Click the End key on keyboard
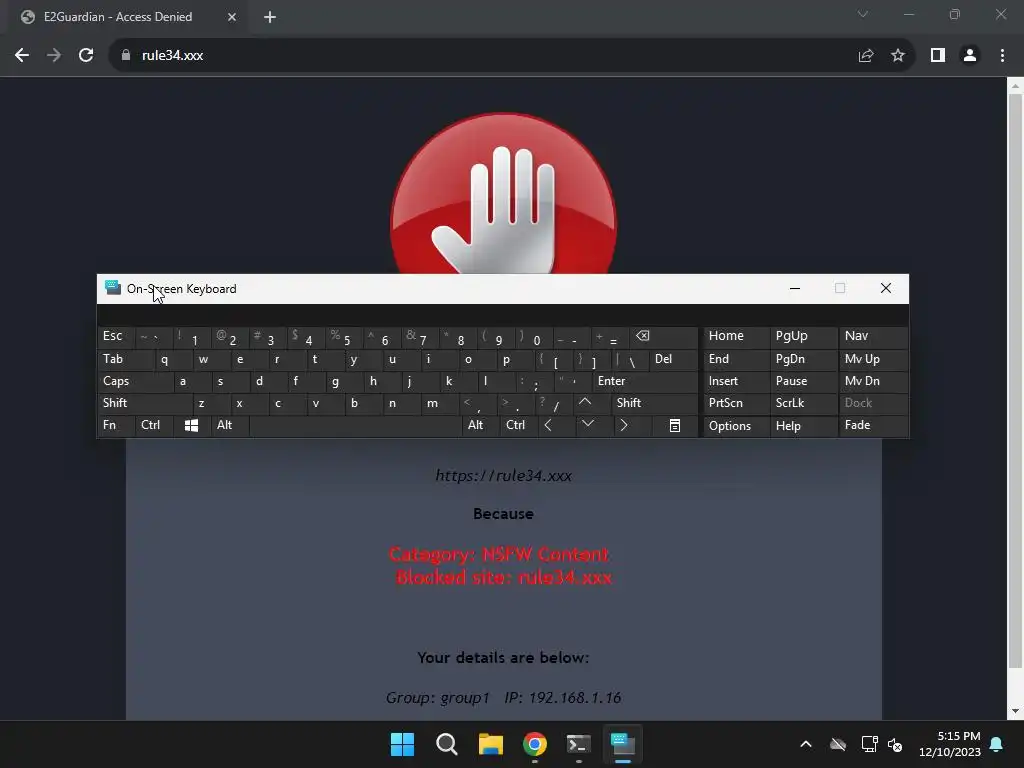1024x768 pixels. pos(736,359)
